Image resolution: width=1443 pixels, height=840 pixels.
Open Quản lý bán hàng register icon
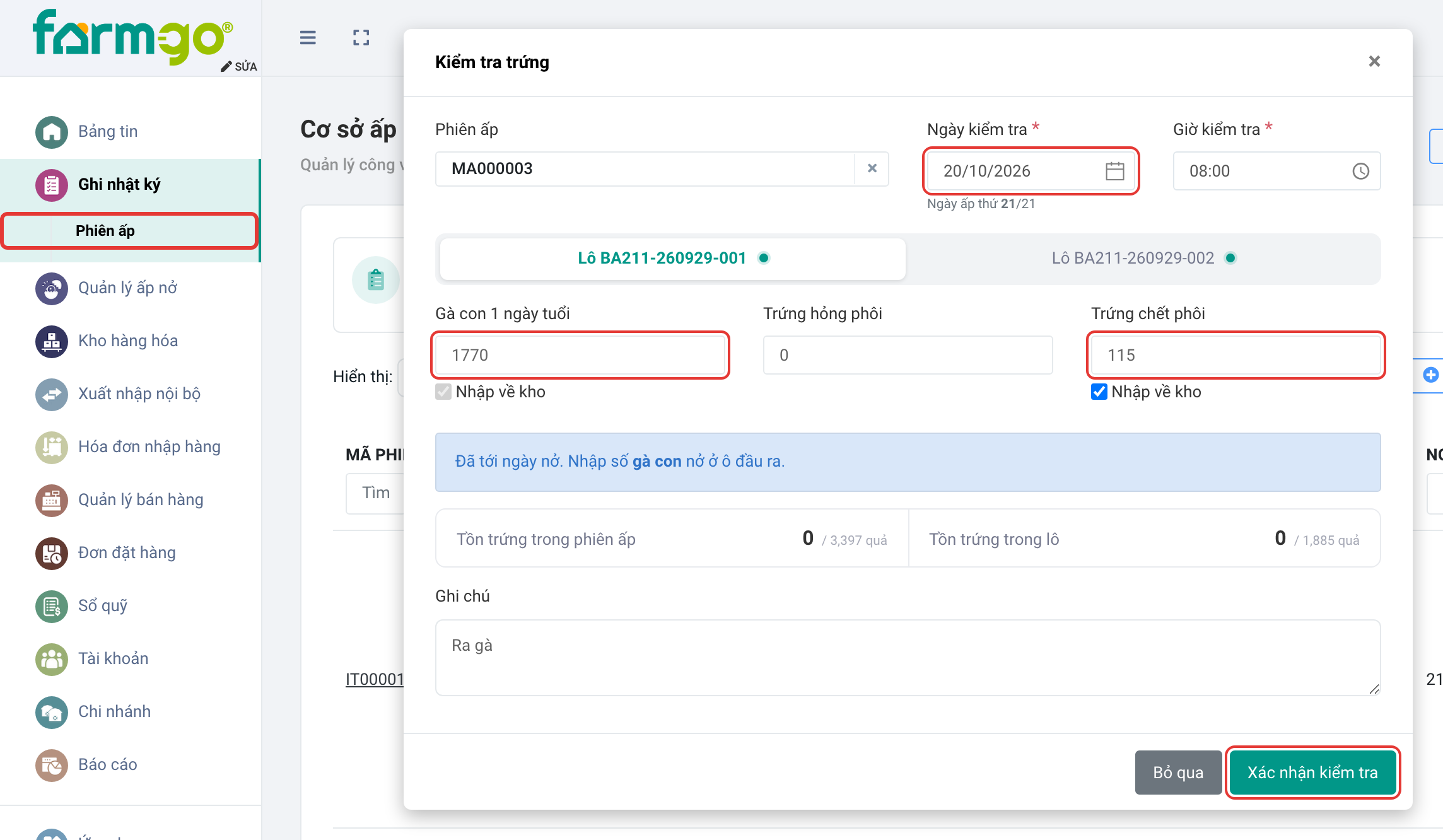point(52,500)
